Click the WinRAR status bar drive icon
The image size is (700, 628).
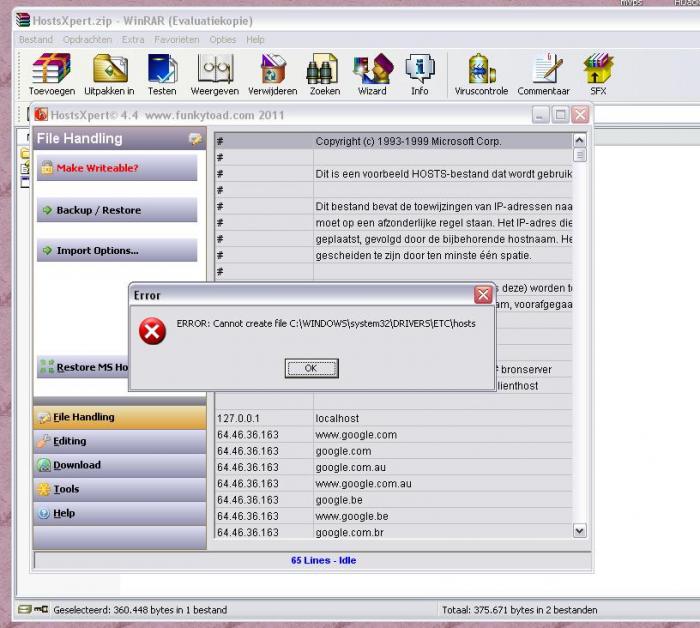[x=25, y=609]
